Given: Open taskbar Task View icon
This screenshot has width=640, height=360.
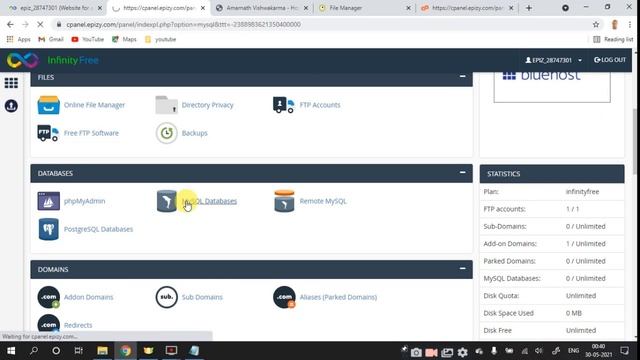Looking at the screenshot, I should 78,351.
